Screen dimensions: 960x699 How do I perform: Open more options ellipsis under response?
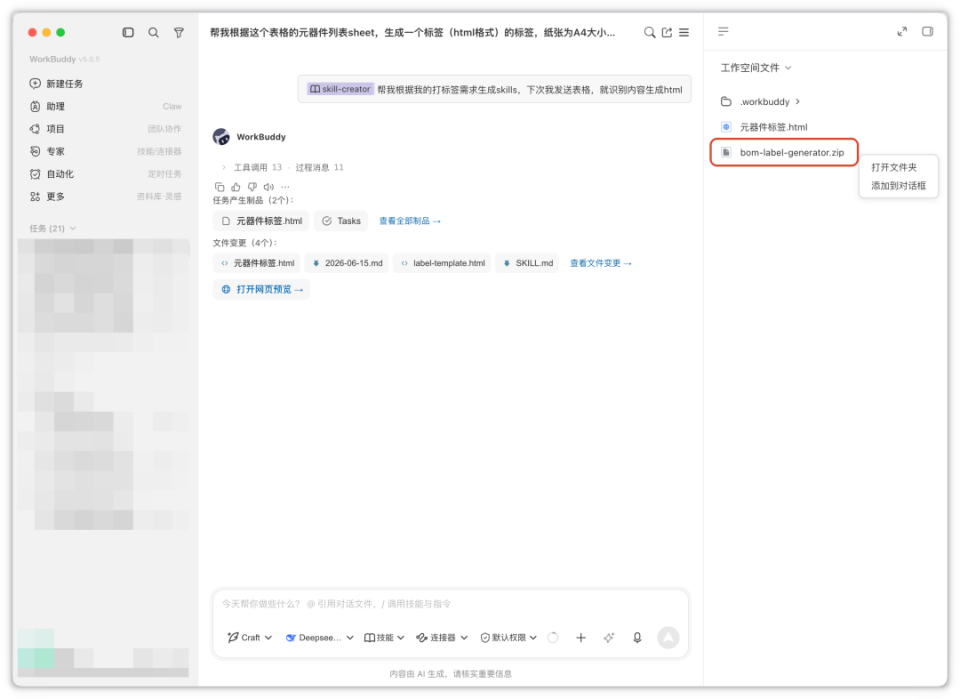[x=285, y=187]
